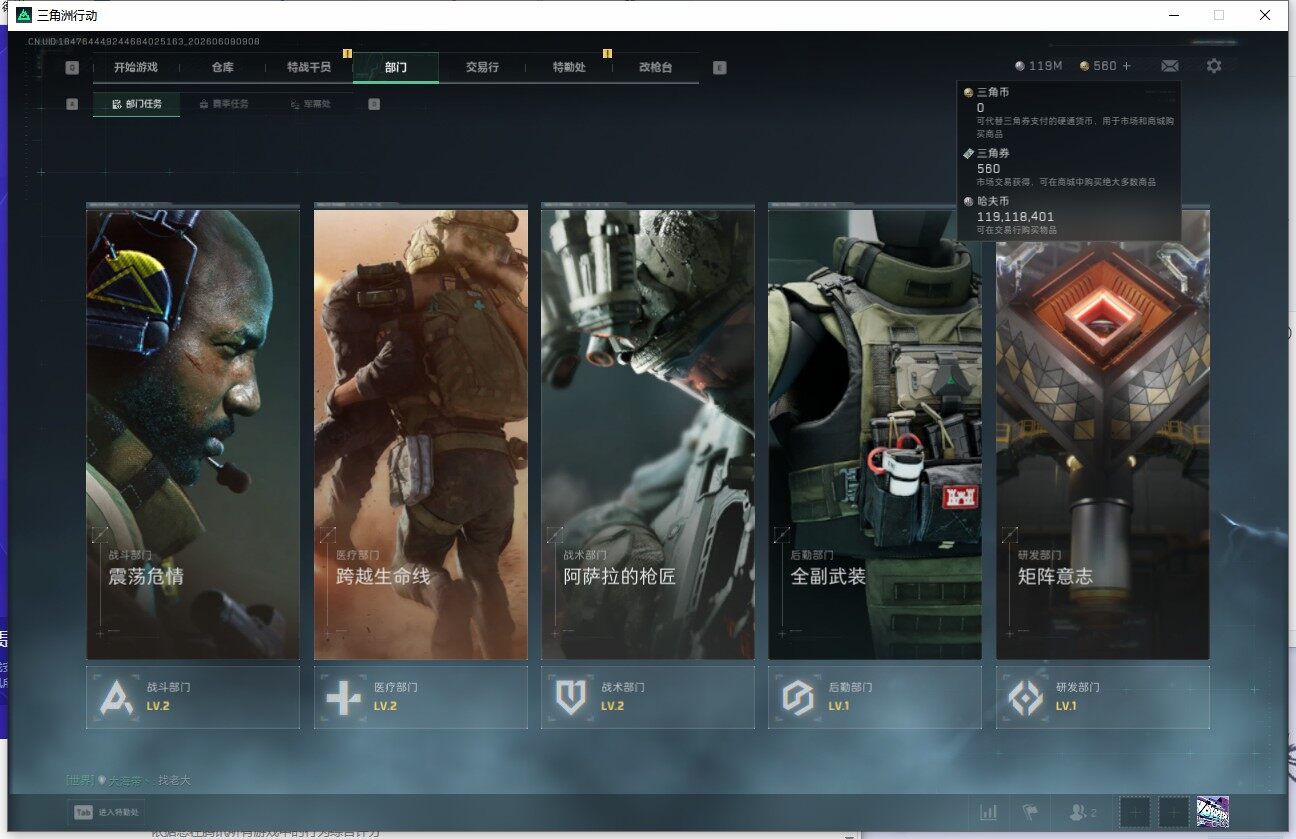The height and width of the screenshot is (839, 1296).
Task: Click the combat department A logo icon
Action: click(118, 697)
